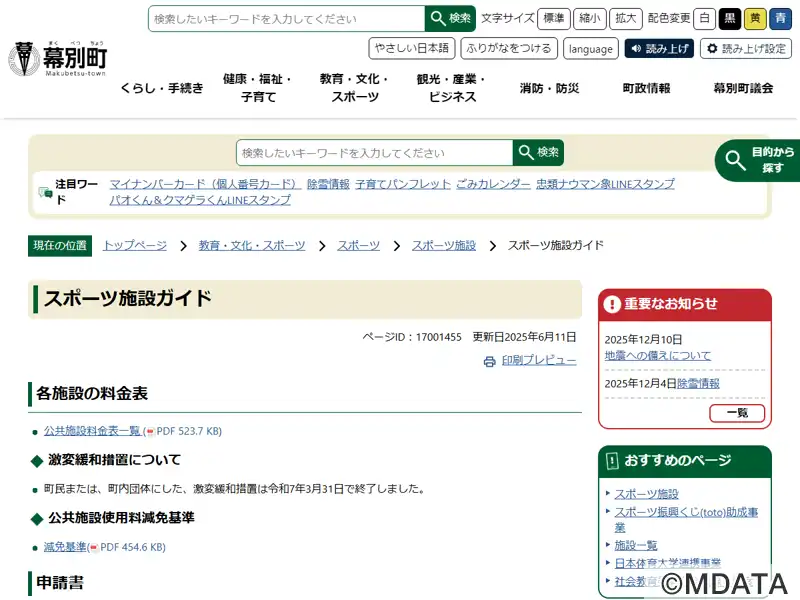
Task: Open パオくん&クマゲラくんLINEスタンプ link
Action: (200, 200)
